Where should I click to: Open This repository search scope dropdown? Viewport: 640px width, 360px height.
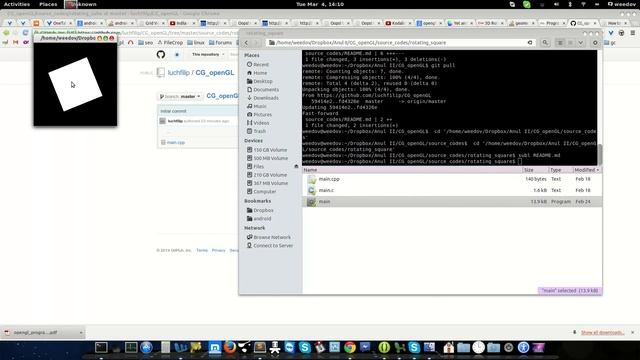(208, 54)
